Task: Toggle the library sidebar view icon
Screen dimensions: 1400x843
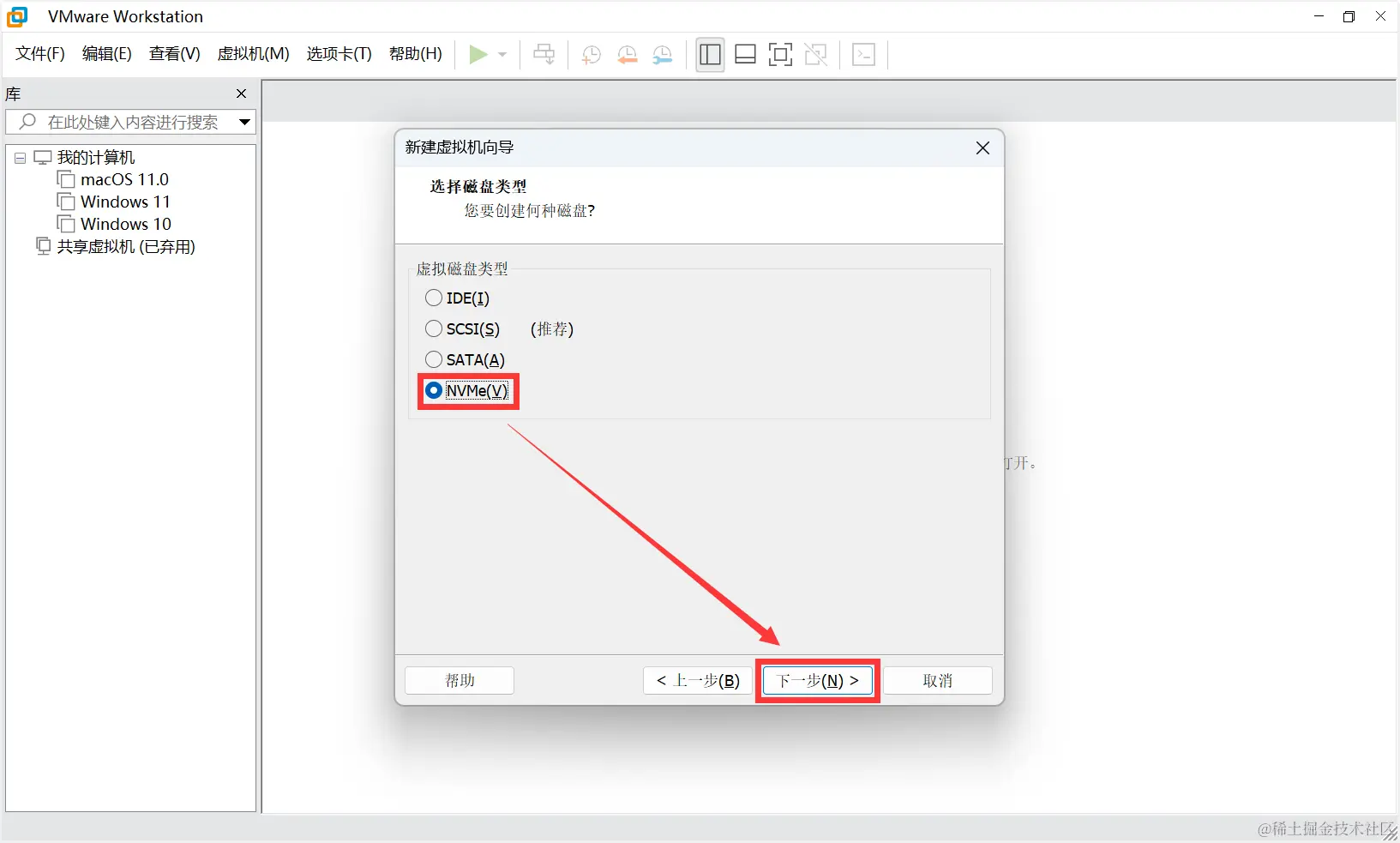Action: click(710, 55)
